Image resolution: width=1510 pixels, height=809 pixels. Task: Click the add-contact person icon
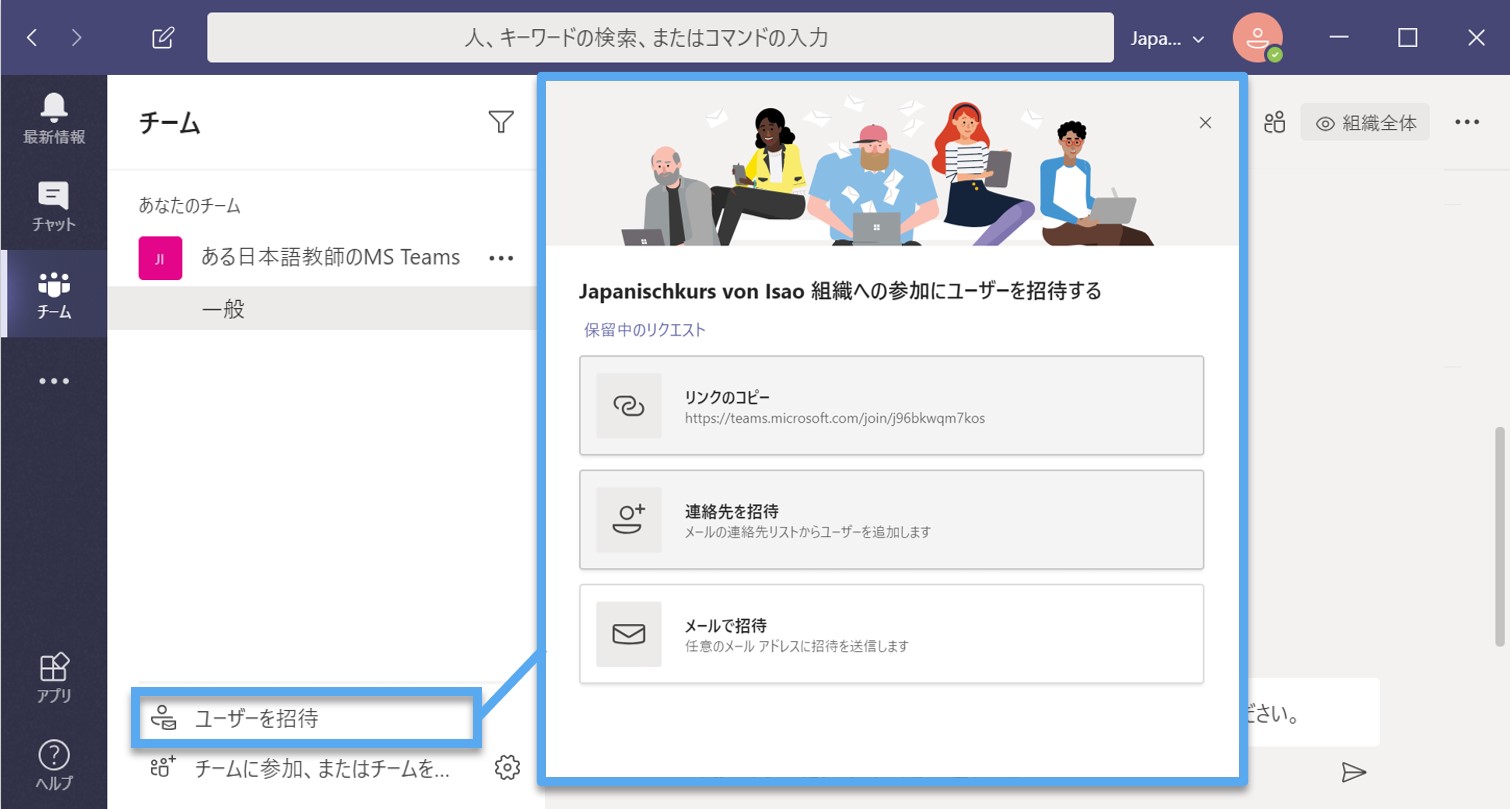pos(629,519)
